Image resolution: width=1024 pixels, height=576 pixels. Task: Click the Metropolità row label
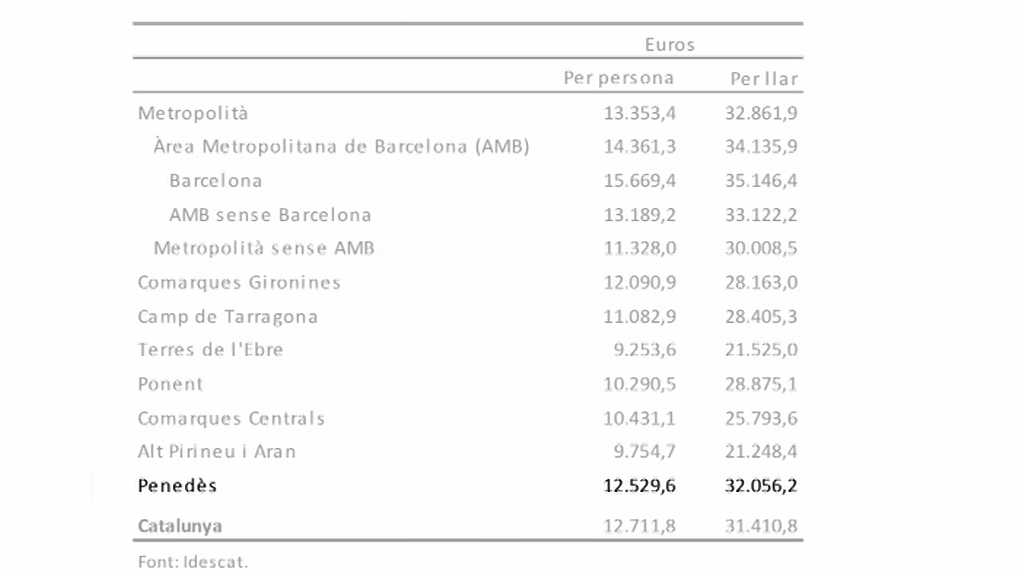coord(193,114)
